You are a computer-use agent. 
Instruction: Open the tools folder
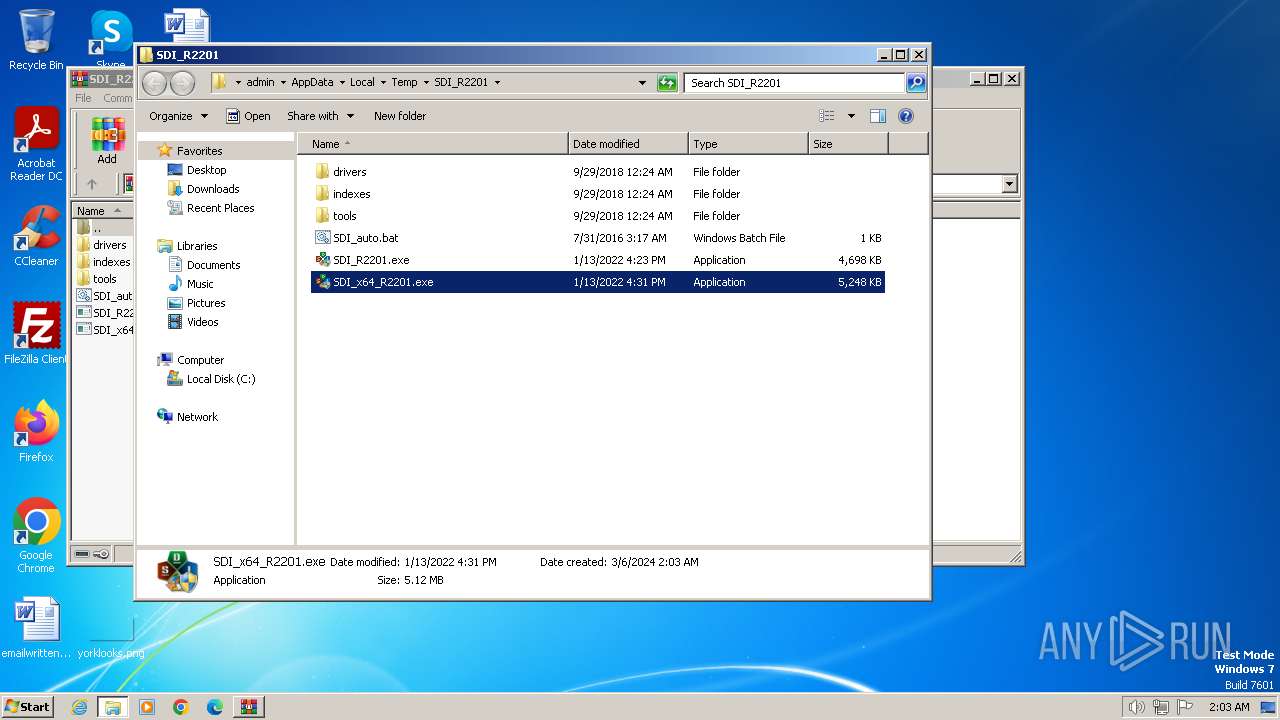(344, 216)
